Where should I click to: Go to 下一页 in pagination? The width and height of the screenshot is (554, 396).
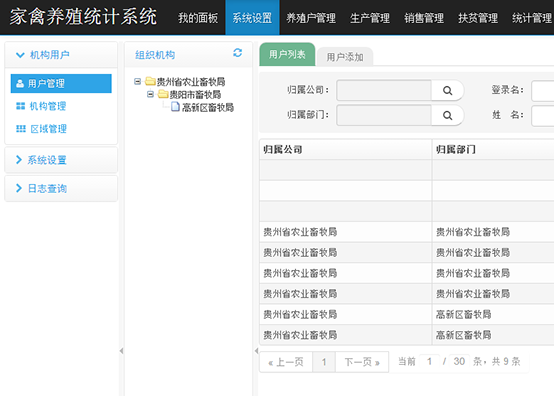pos(362,362)
